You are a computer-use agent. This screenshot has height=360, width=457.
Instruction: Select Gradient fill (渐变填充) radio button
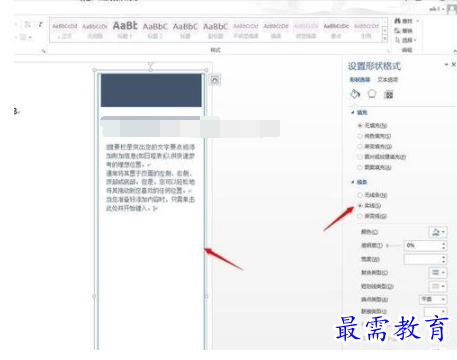click(360, 146)
